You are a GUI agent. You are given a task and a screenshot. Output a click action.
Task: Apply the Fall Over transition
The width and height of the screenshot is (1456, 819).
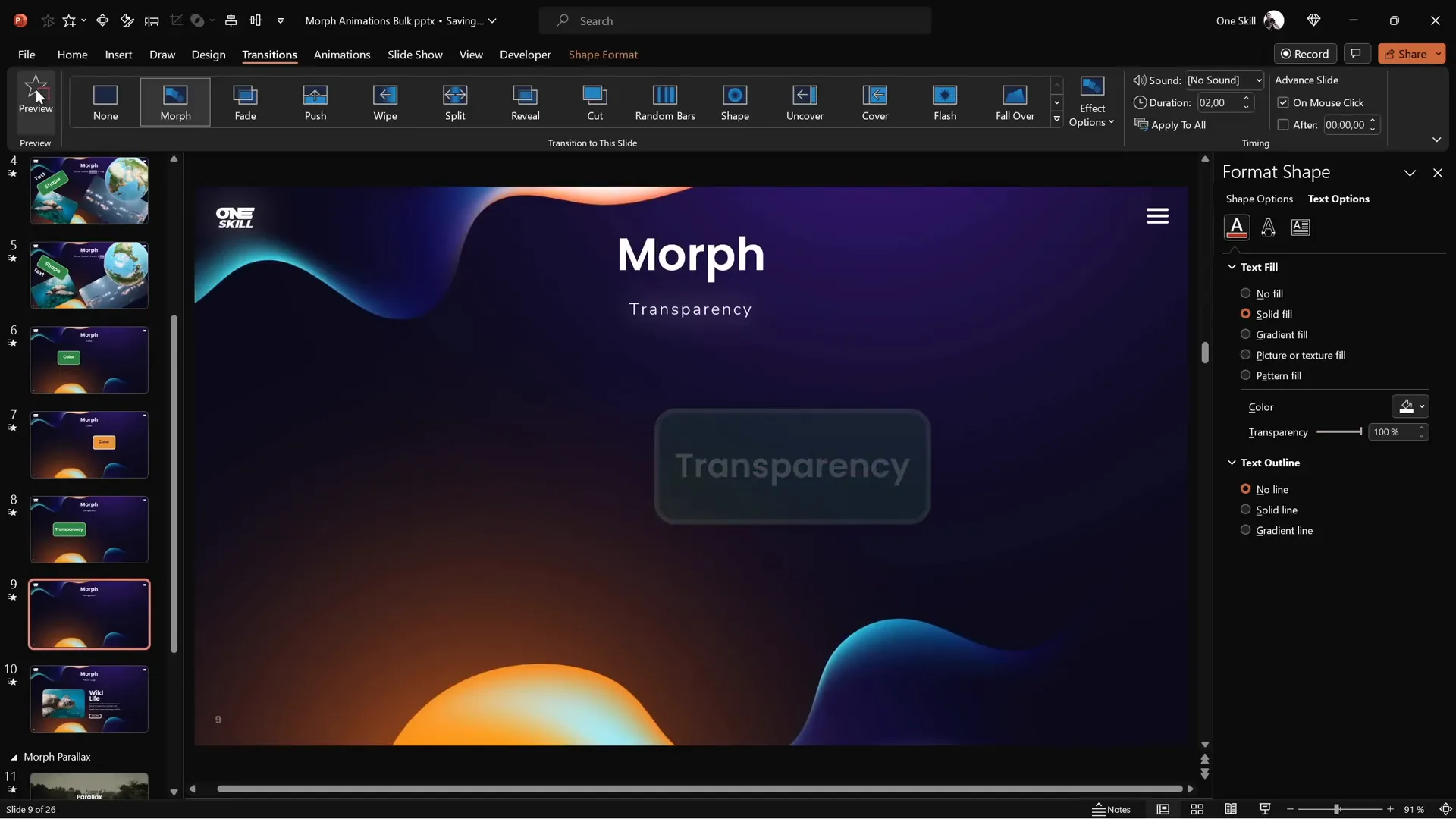[1015, 102]
